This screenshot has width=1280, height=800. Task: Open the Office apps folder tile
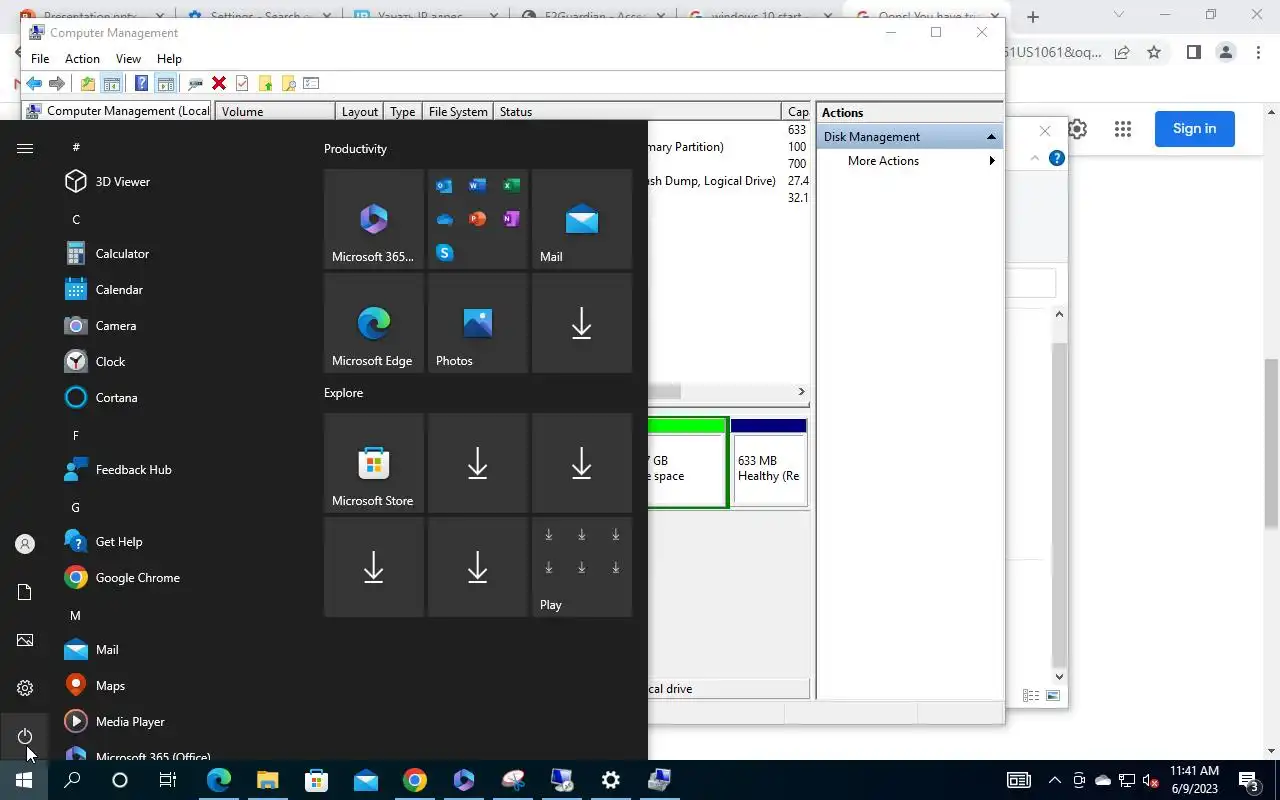click(x=478, y=219)
